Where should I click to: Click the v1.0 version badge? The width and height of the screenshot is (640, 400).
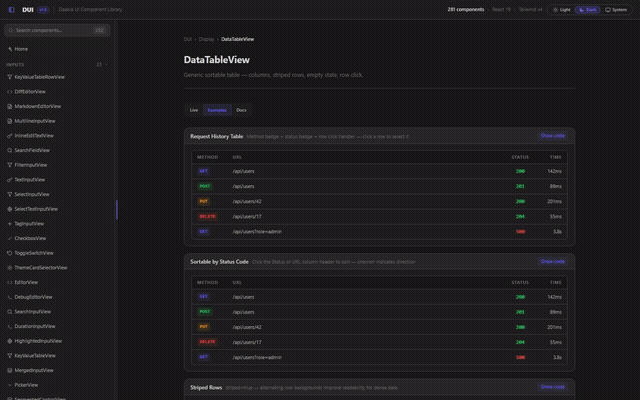[x=43, y=10]
